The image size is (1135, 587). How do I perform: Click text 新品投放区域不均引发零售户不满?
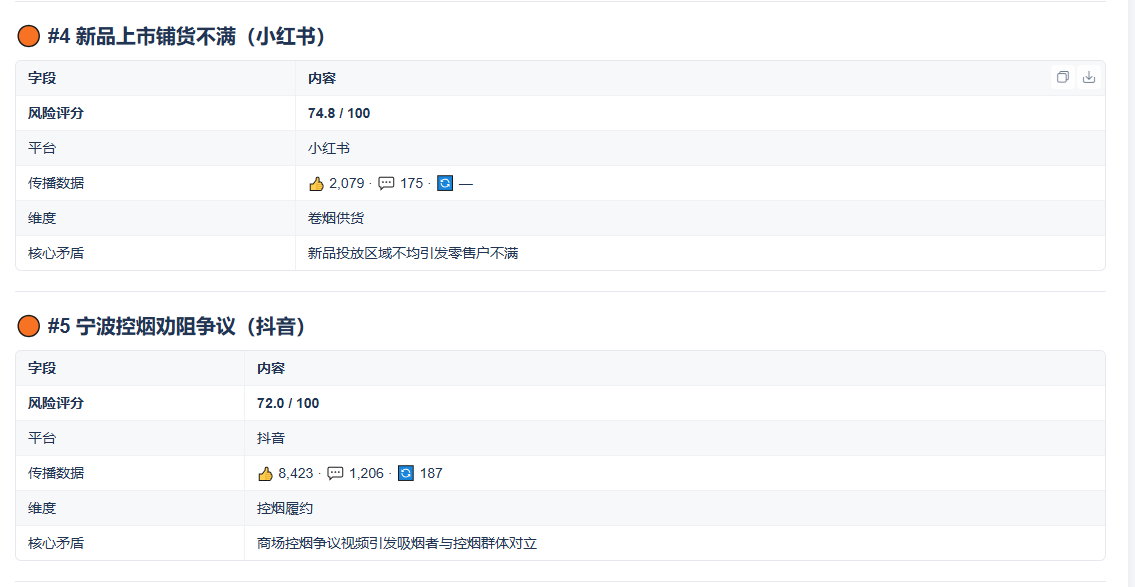(413, 253)
